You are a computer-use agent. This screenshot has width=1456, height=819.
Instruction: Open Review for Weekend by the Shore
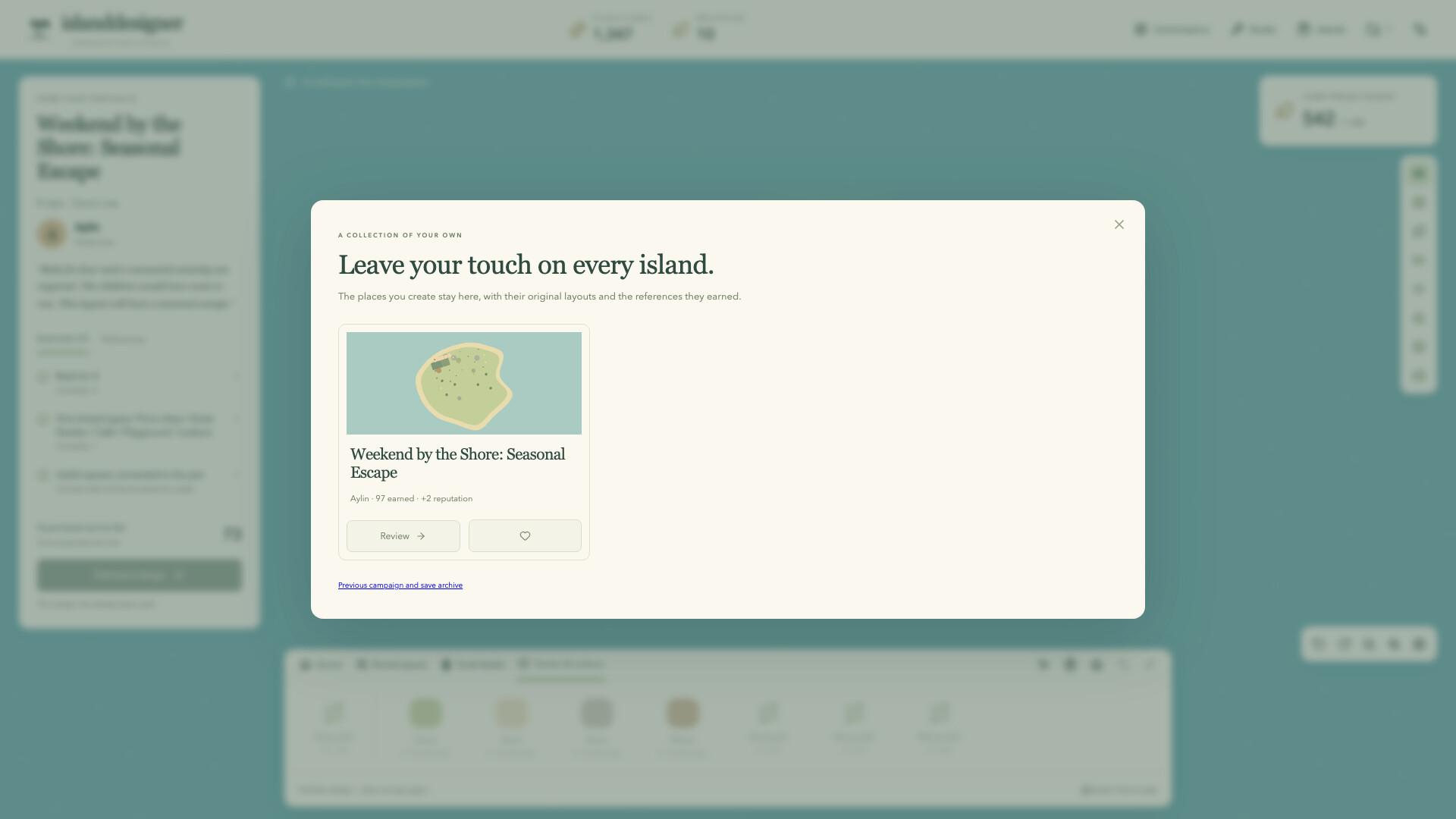403,536
